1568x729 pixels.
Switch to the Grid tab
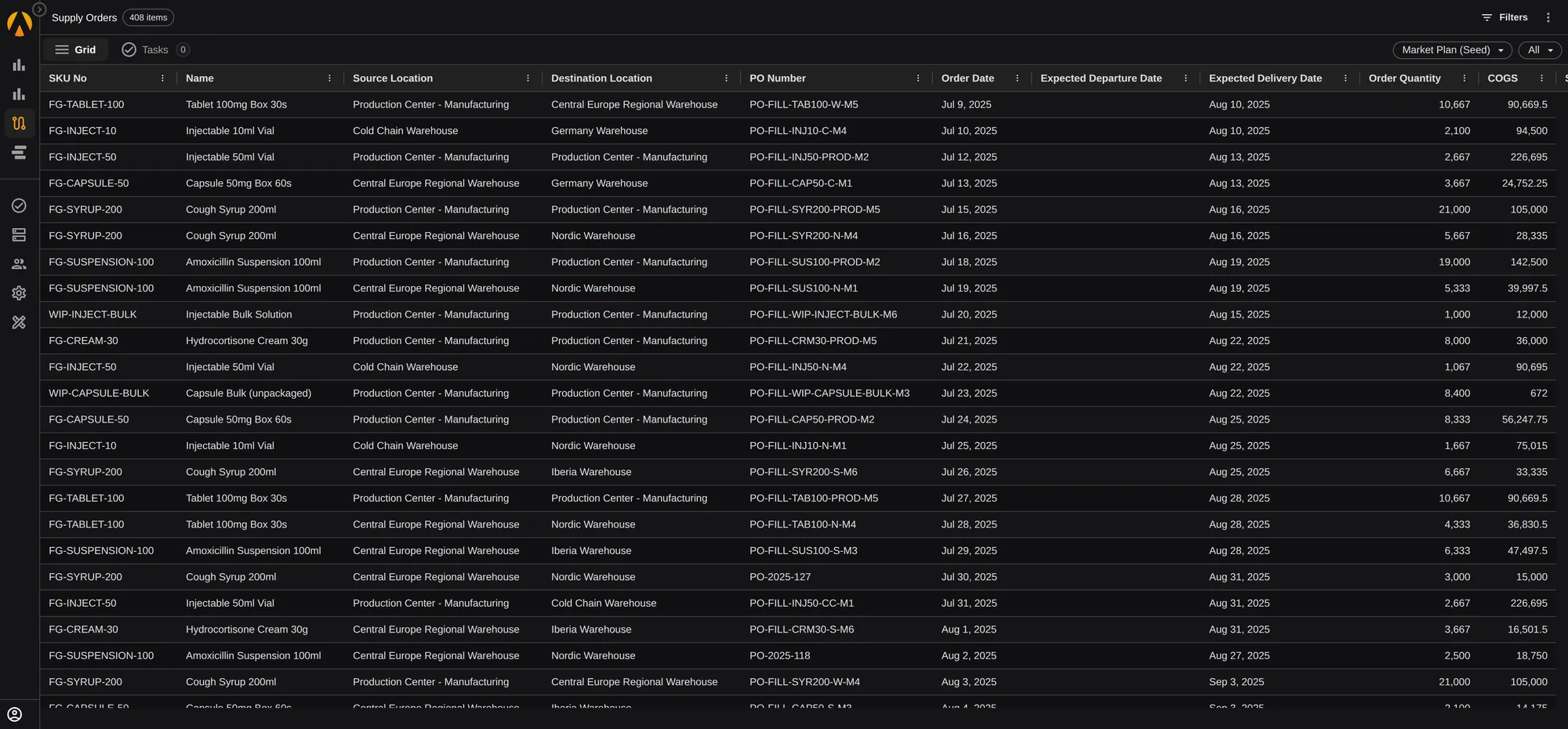pyautogui.click(x=75, y=49)
